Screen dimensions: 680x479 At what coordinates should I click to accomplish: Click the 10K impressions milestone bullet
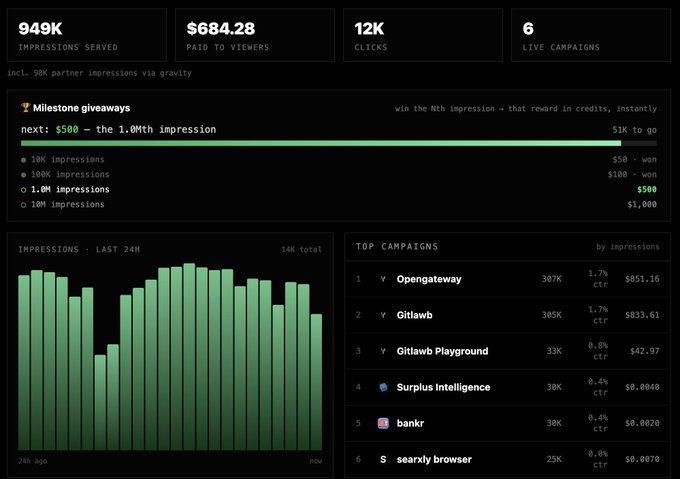click(23, 160)
